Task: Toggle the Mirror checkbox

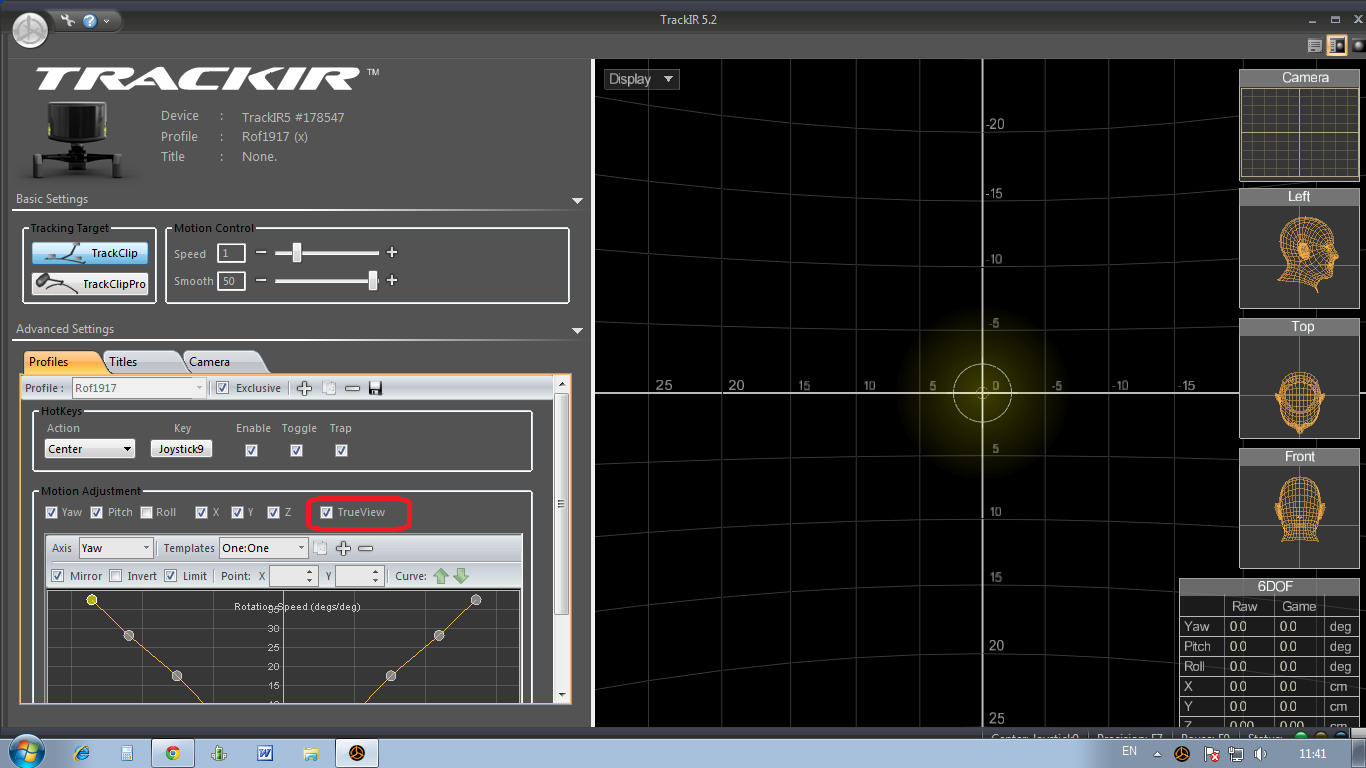Action: point(59,576)
